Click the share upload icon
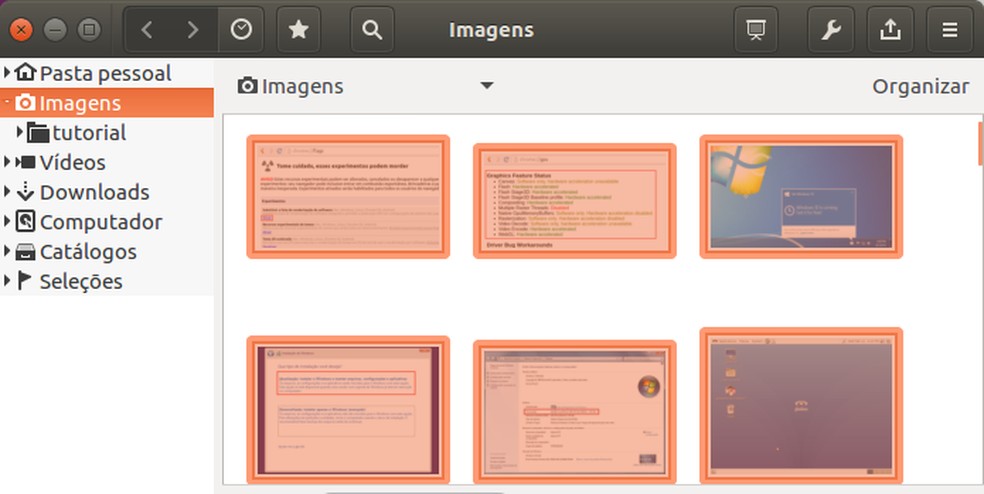984x494 pixels. pyautogui.click(x=890, y=30)
